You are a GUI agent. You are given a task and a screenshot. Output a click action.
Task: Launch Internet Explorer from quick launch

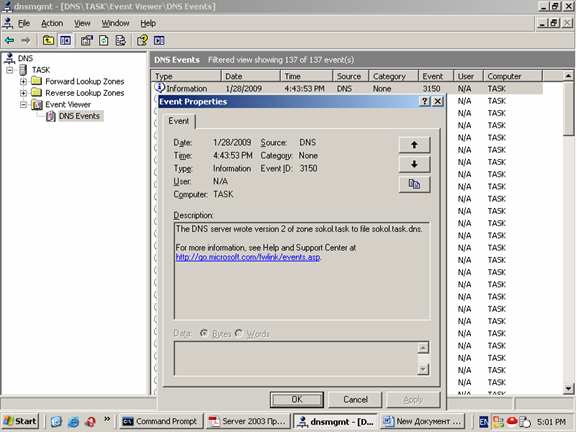click(73, 422)
